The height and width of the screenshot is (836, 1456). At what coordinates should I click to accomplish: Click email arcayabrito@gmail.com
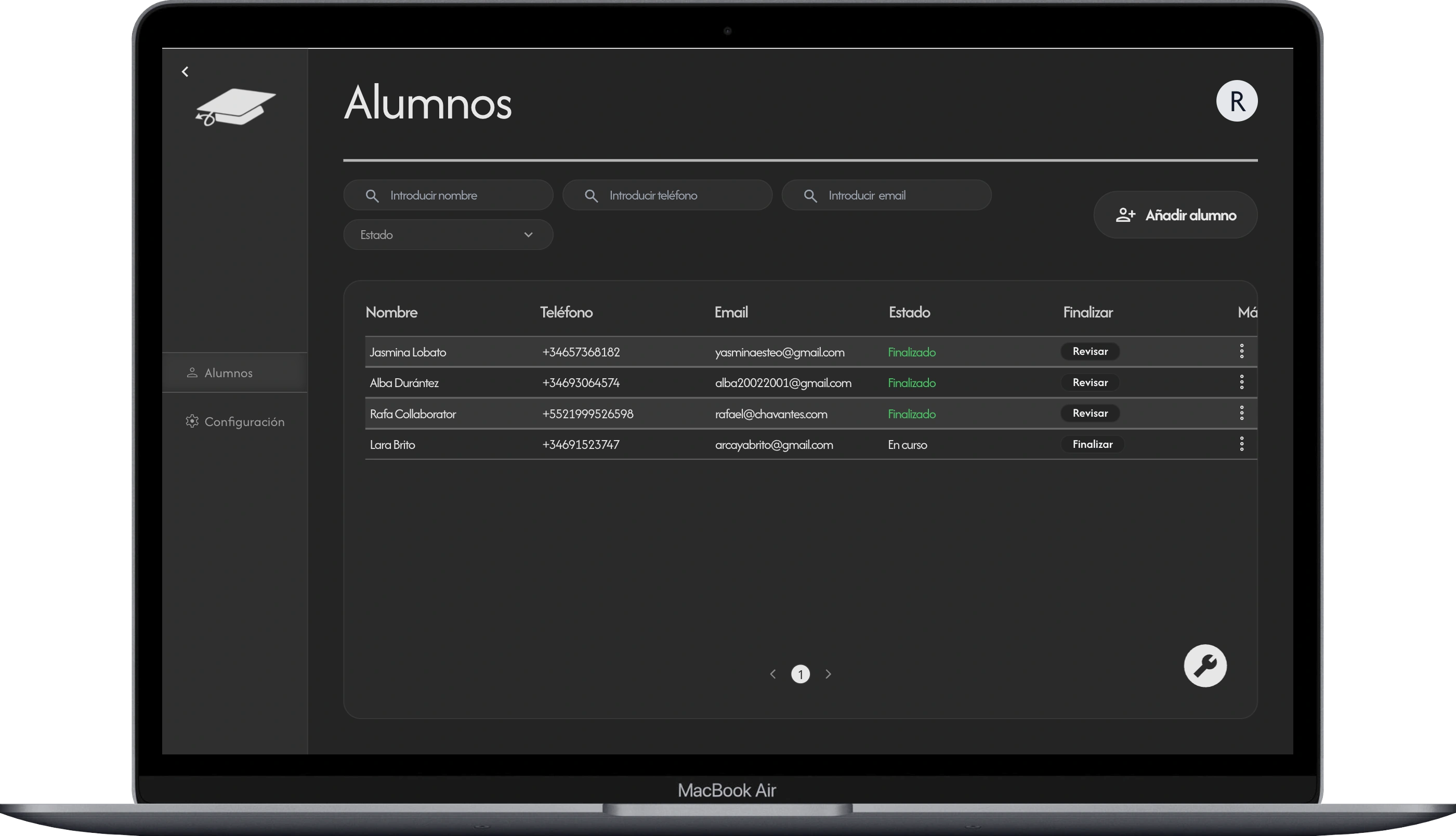[x=773, y=445]
